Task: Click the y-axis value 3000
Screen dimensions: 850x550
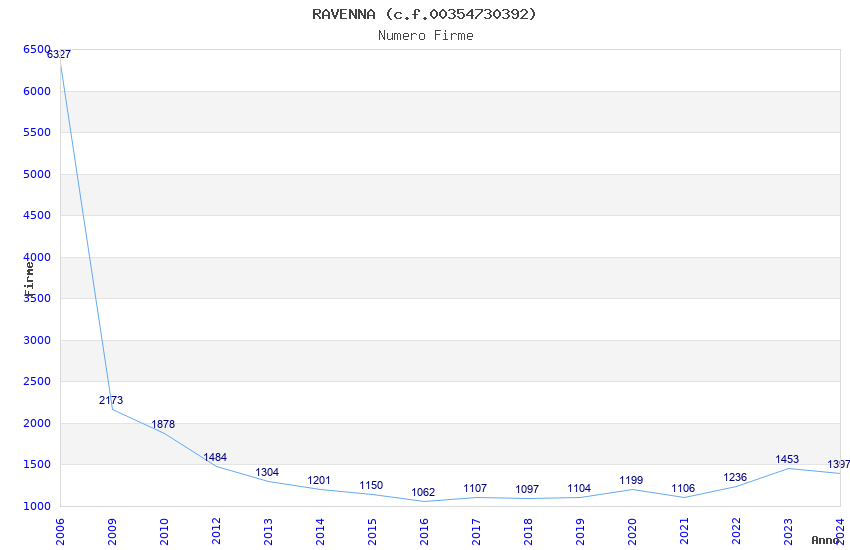Action: coord(37,340)
